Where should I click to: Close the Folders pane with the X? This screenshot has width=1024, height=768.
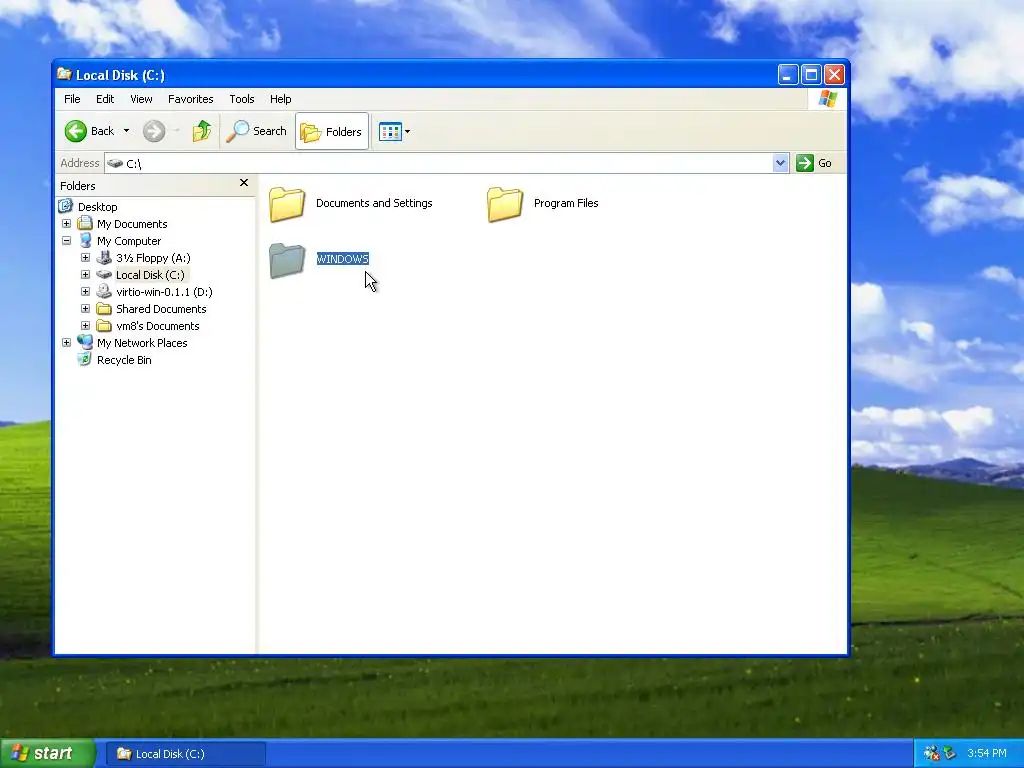pyautogui.click(x=244, y=183)
